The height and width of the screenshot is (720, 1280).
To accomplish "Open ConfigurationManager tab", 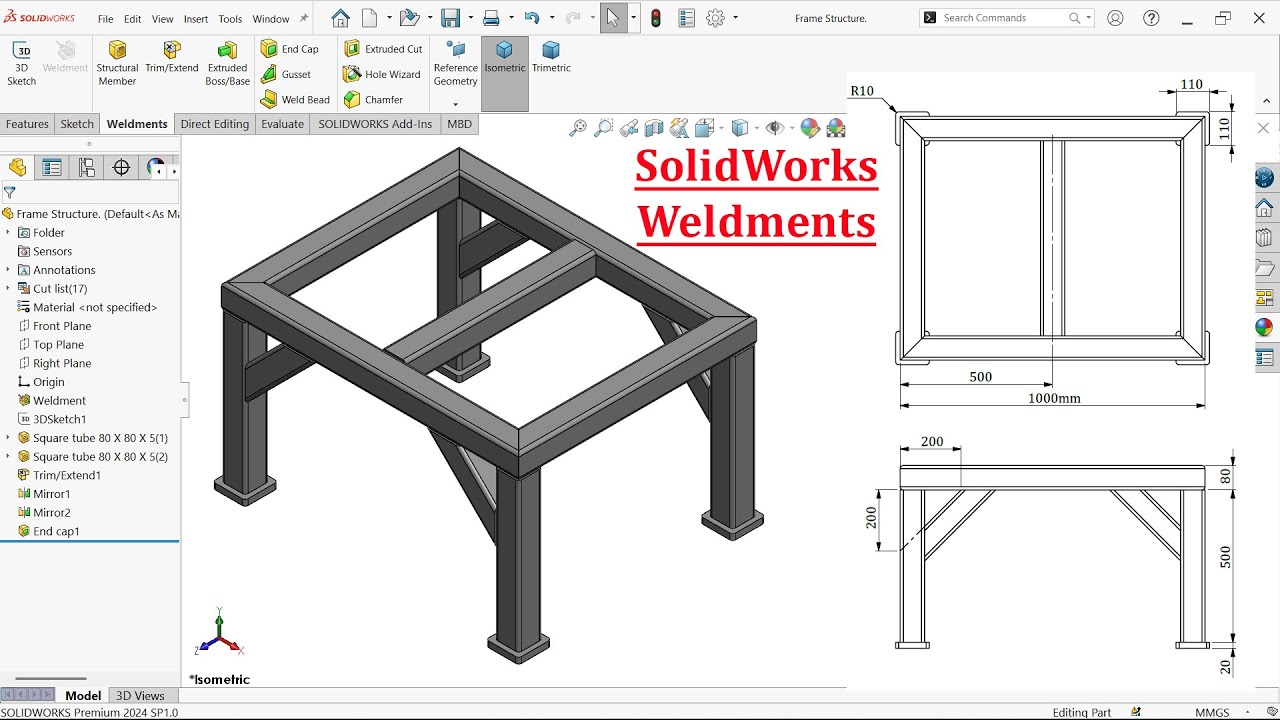I will click(x=87, y=168).
